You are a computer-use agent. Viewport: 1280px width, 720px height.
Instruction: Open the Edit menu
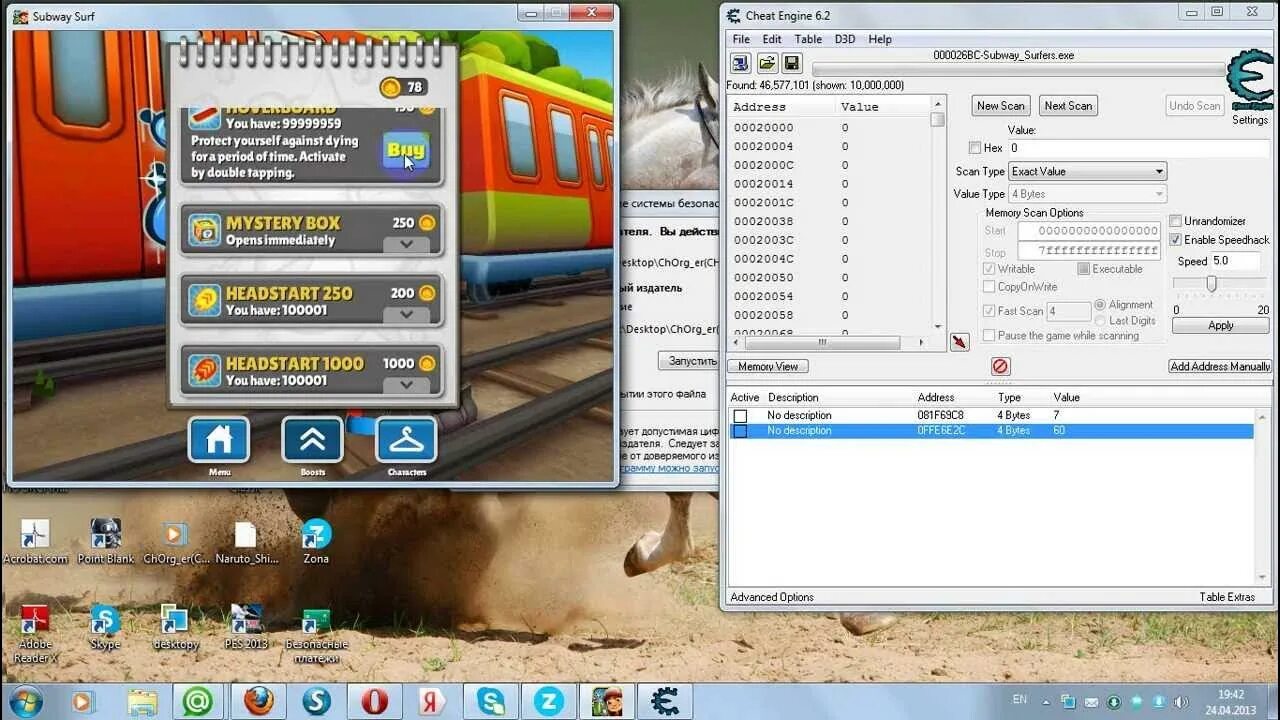tap(772, 39)
